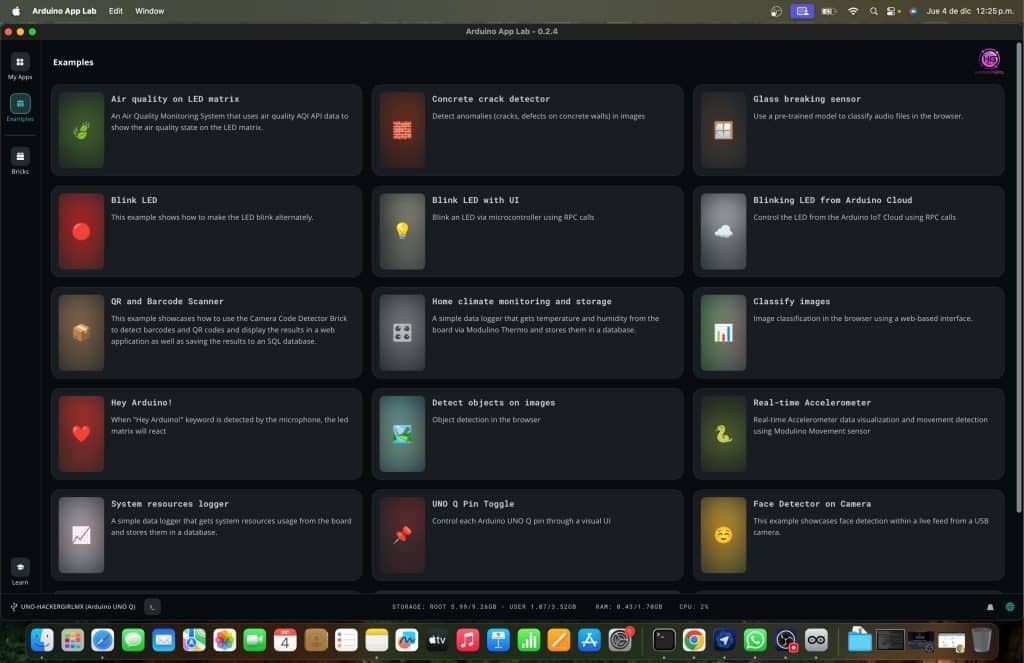Open the Window menu

[x=150, y=11]
